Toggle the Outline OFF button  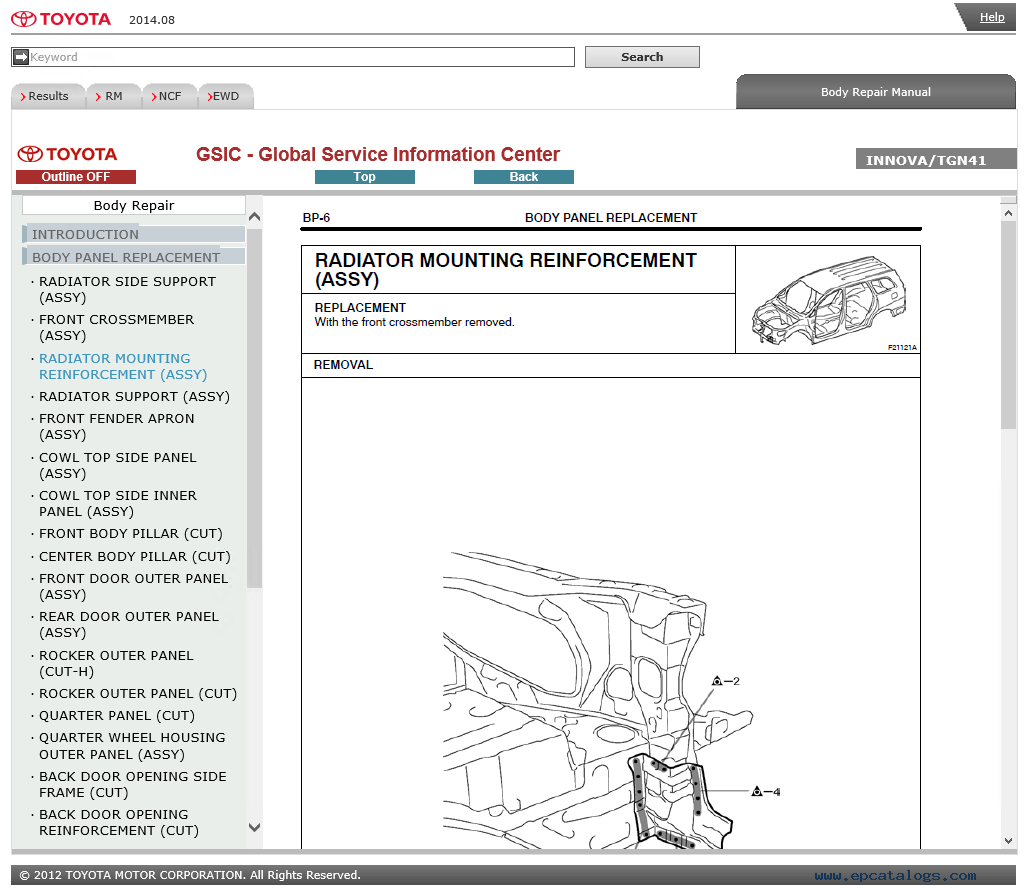(x=76, y=177)
